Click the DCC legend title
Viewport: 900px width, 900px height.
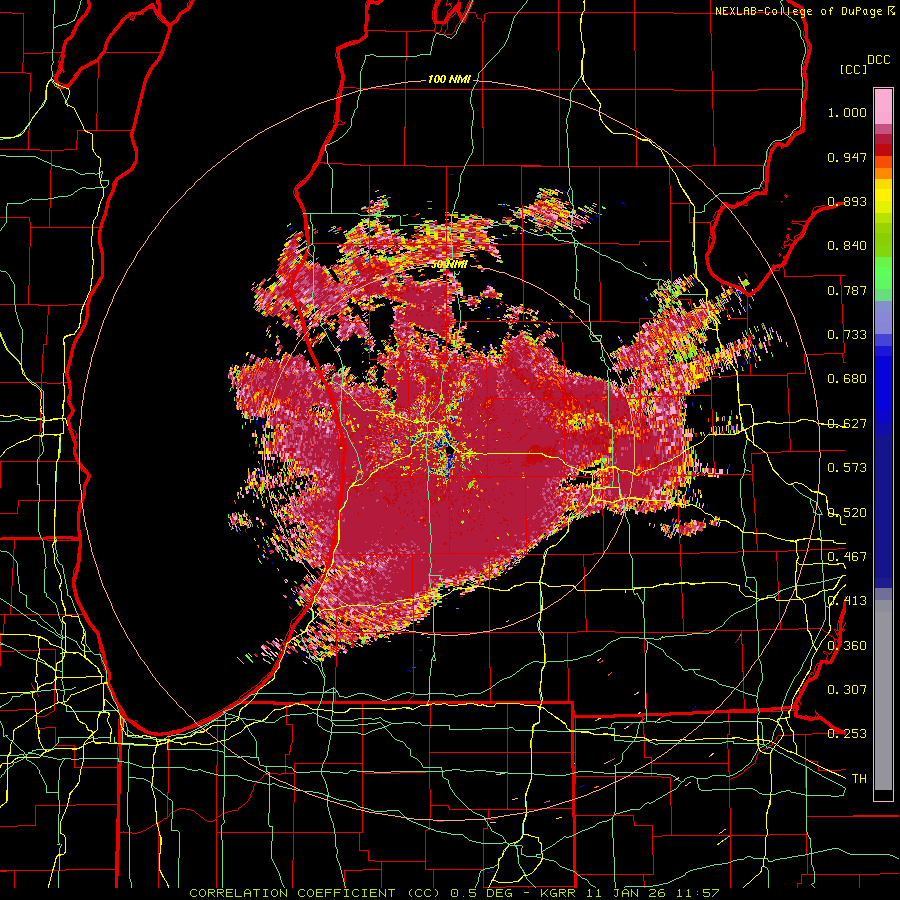pos(878,60)
